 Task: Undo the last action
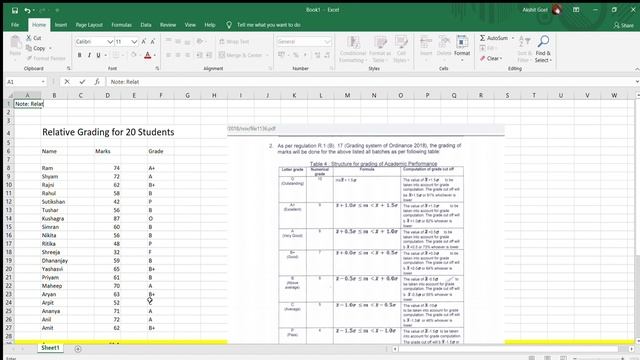click(27, 10)
